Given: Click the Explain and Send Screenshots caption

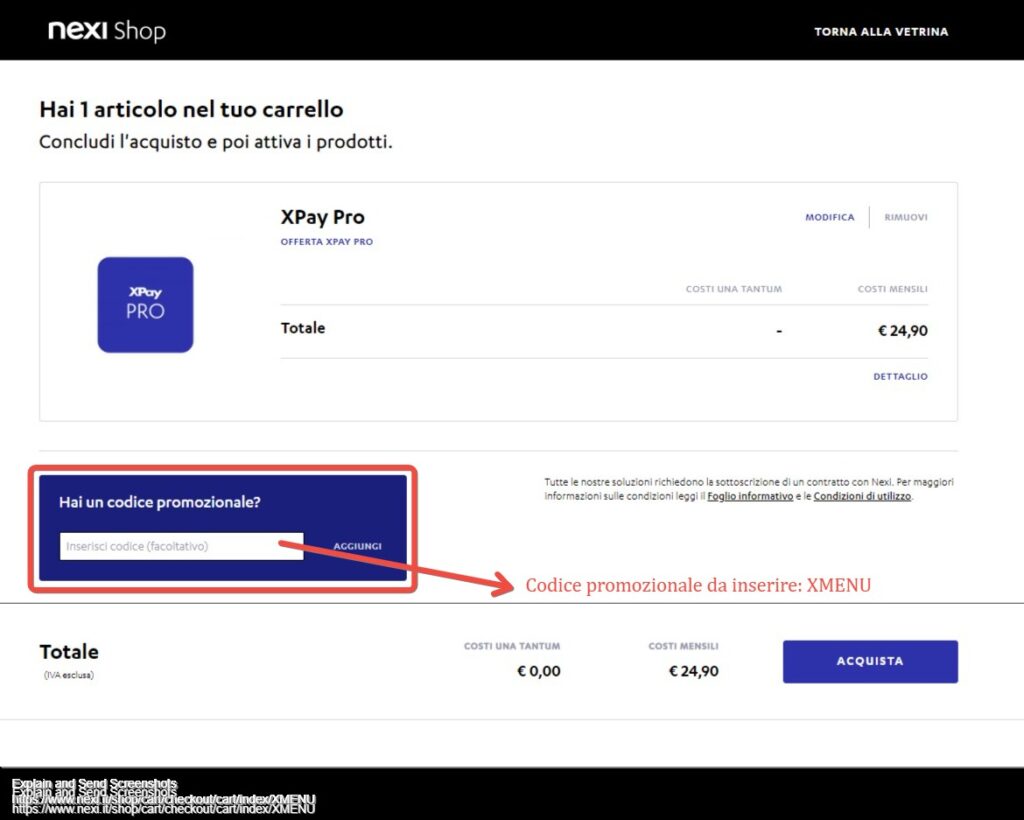Looking at the screenshot, I should (x=94, y=786).
